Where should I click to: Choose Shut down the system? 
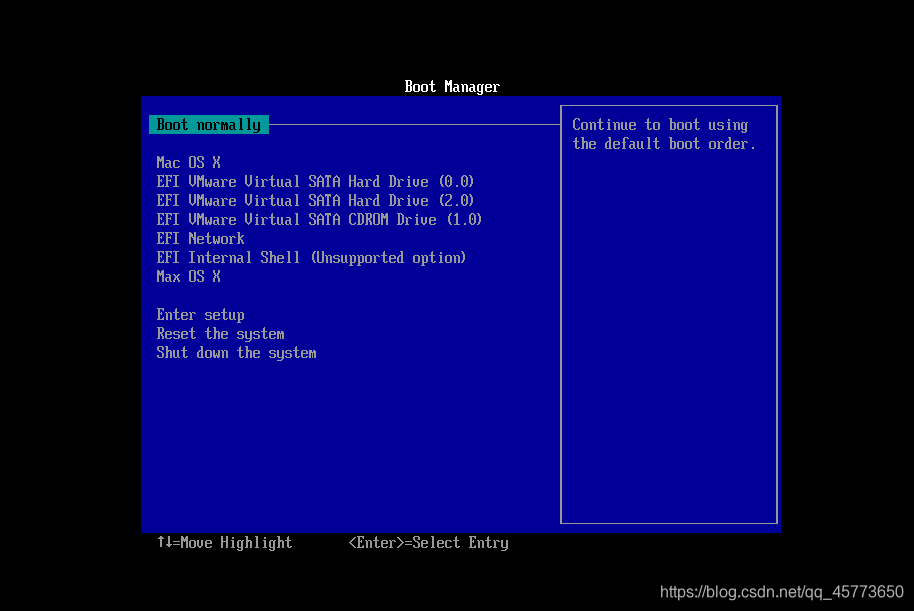click(x=236, y=353)
